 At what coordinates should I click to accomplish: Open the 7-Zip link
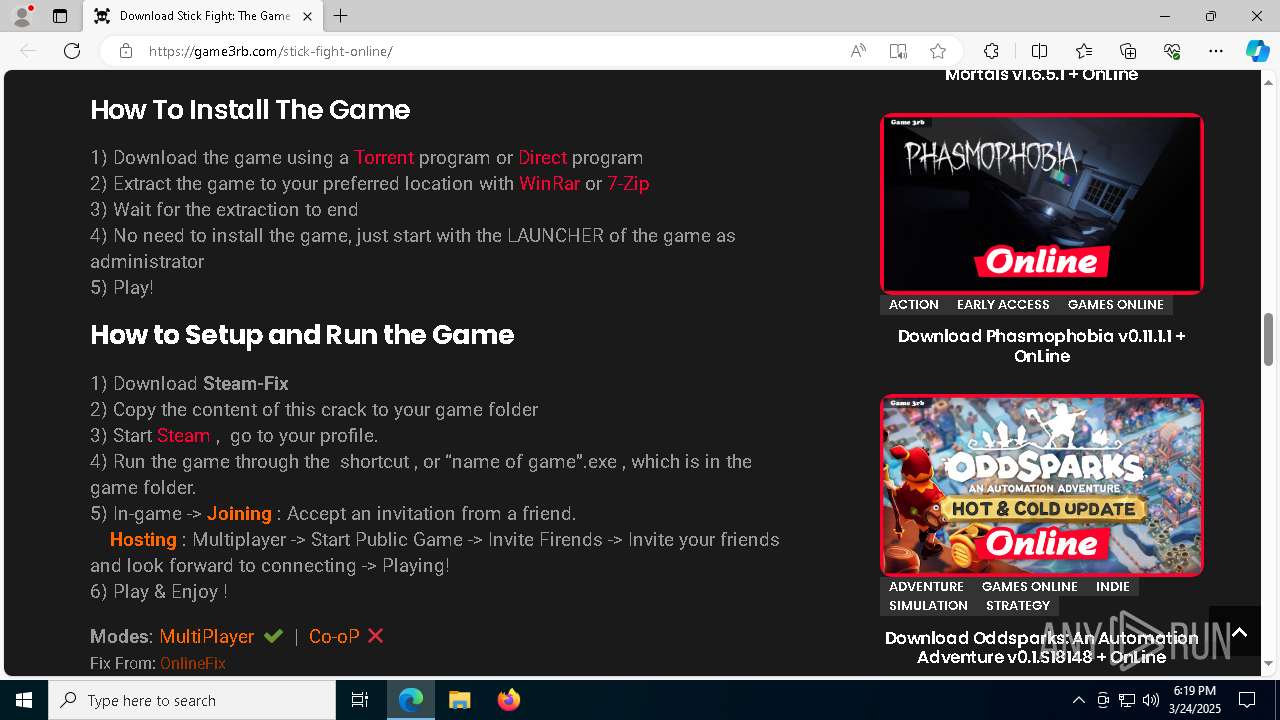tap(628, 184)
